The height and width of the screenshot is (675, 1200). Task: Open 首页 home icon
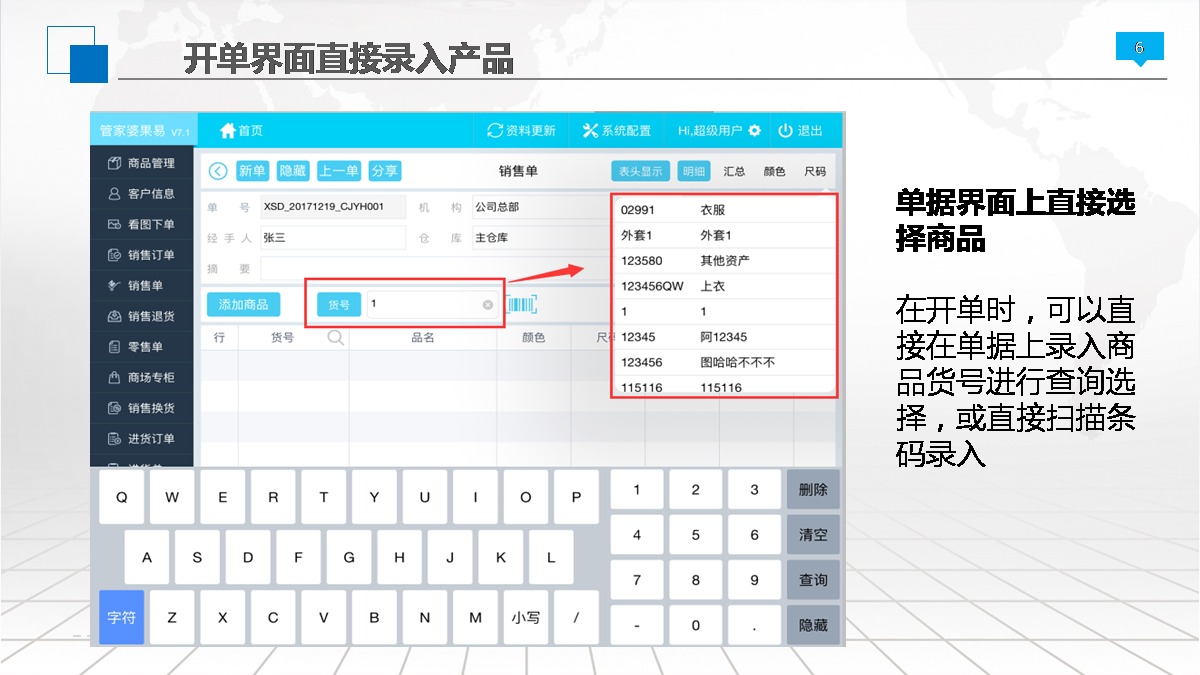[x=228, y=131]
